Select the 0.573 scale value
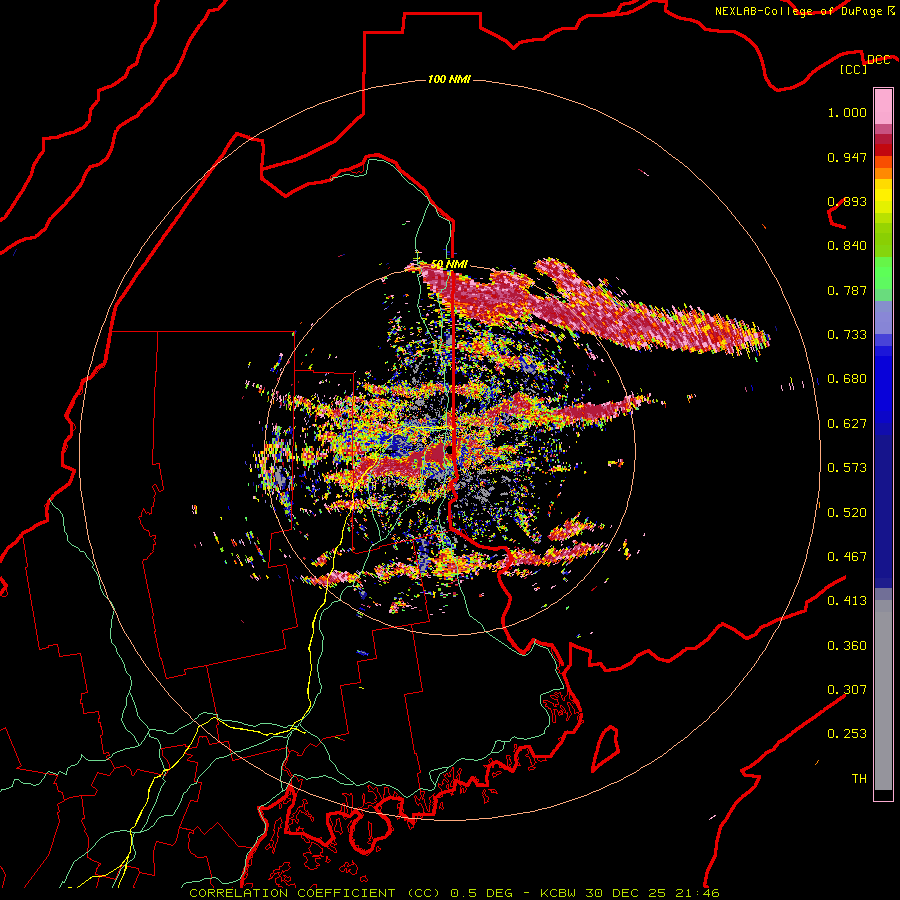 pyautogui.click(x=847, y=468)
